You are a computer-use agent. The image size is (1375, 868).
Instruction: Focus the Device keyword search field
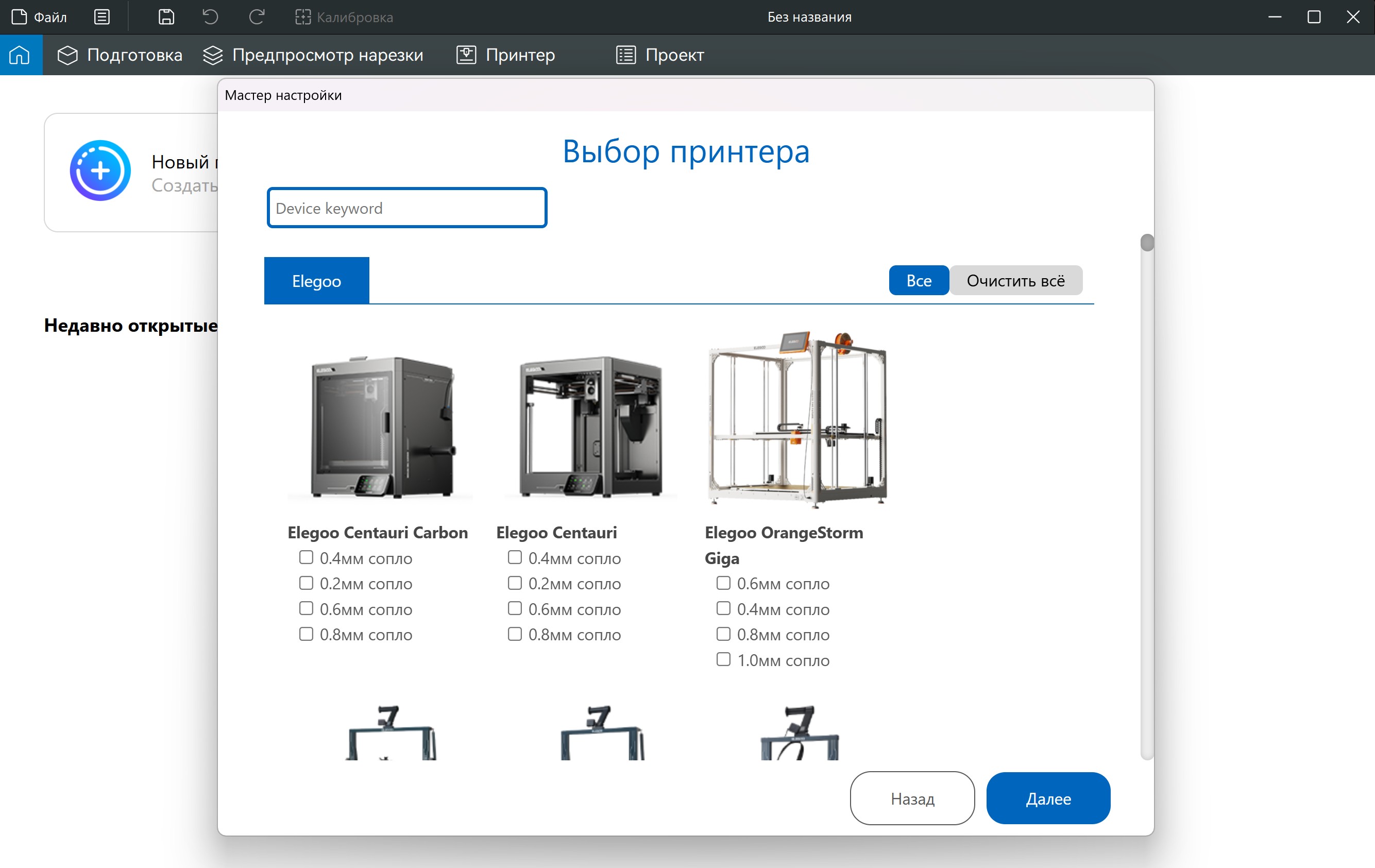(x=406, y=208)
